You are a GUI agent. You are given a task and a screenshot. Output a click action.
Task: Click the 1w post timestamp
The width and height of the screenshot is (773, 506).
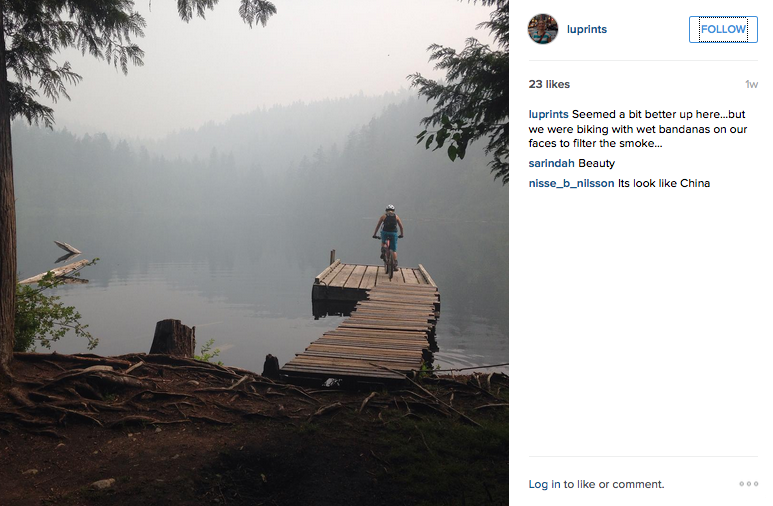point(751,85)
